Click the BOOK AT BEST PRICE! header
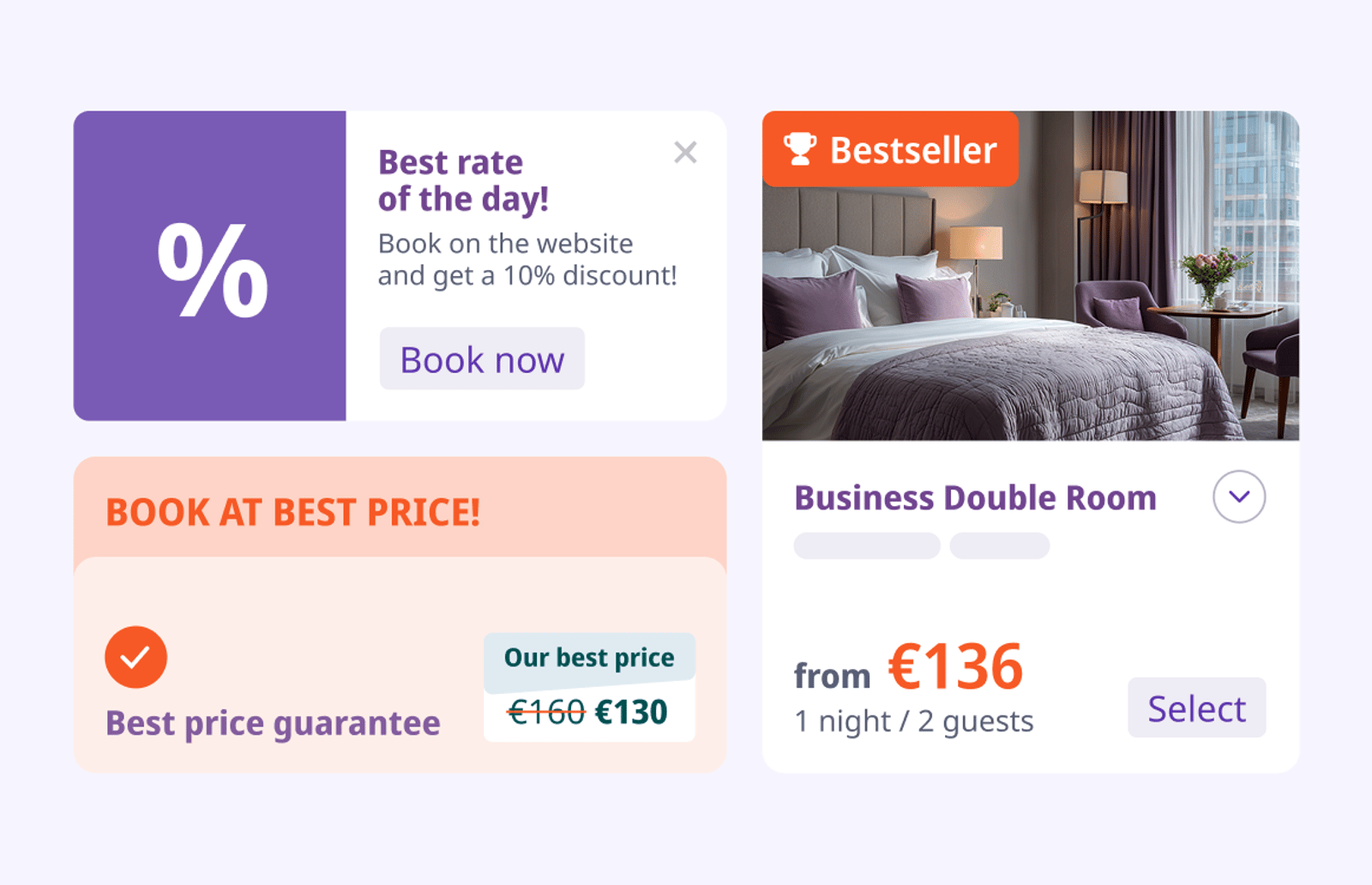The image size is (1372, 885). 292,512
